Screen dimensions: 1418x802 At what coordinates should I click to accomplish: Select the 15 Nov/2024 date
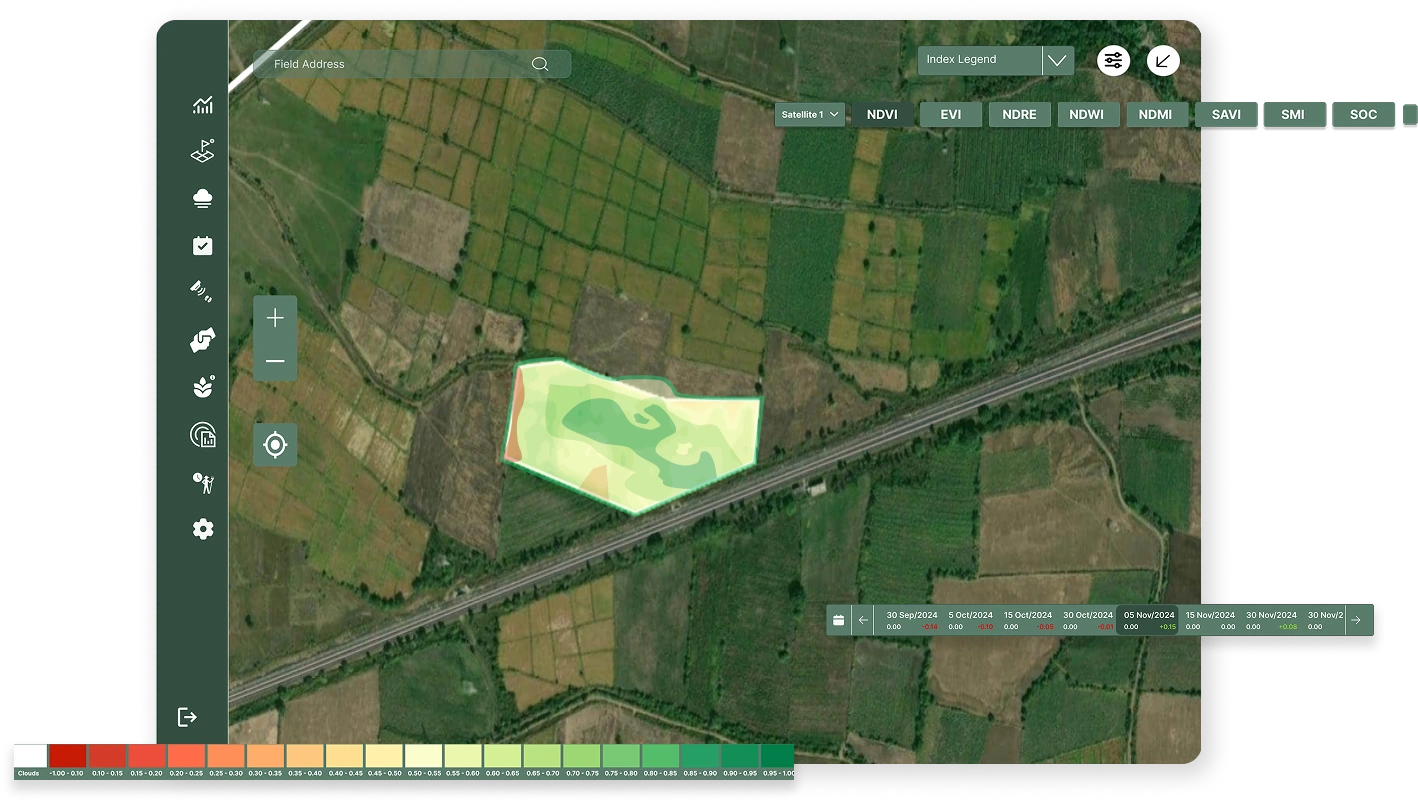coord(1210,620)
